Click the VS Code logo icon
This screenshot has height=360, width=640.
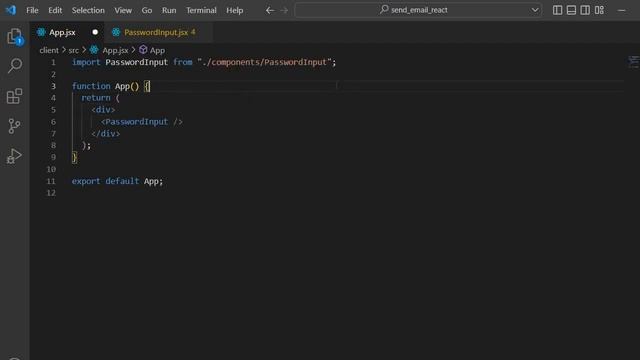[11, 10]
